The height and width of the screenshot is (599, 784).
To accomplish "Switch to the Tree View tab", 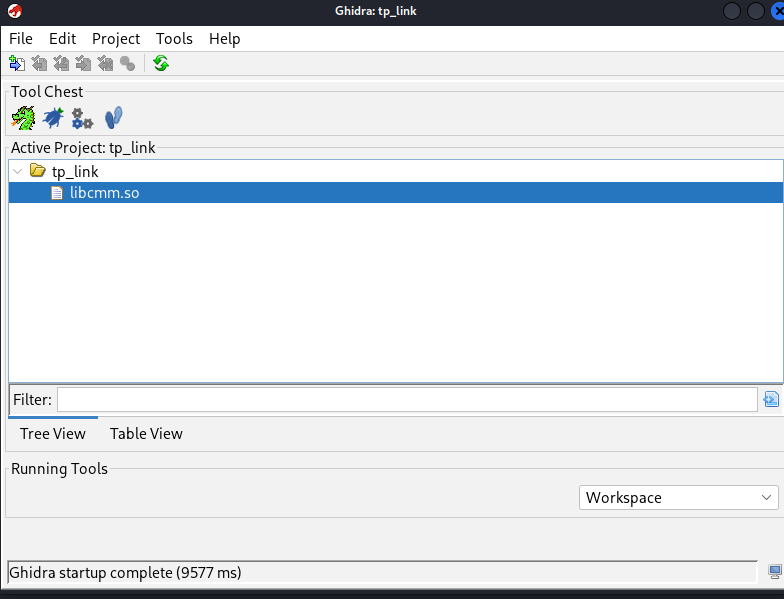I will click(53, 433).
